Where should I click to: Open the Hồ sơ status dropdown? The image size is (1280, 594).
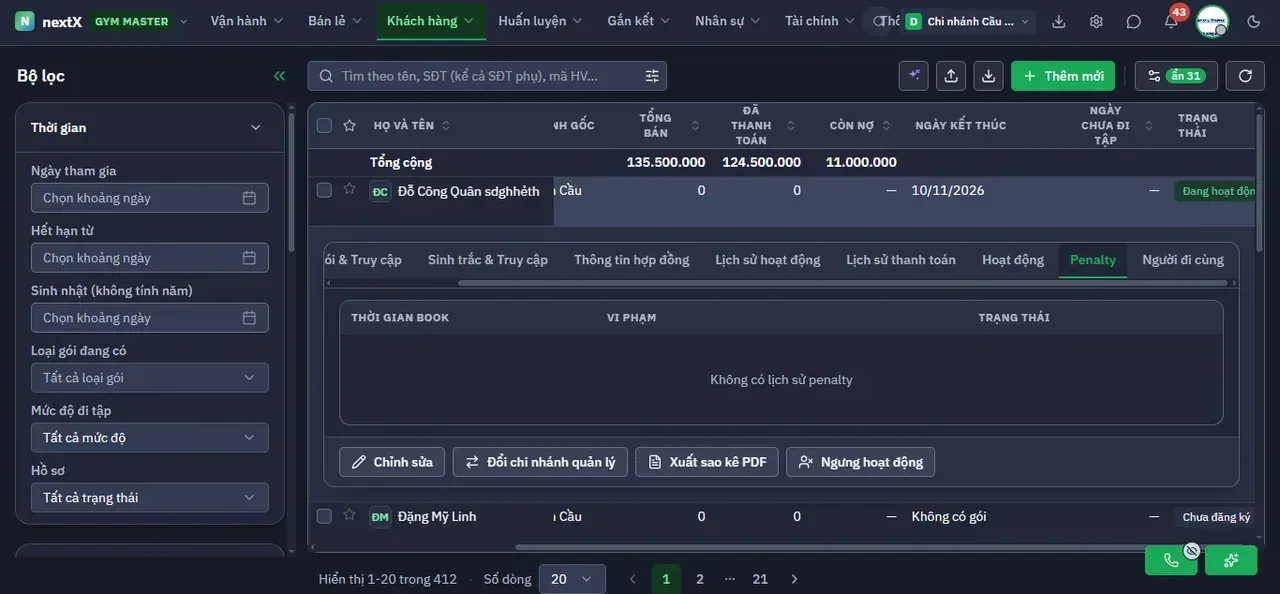150,498
